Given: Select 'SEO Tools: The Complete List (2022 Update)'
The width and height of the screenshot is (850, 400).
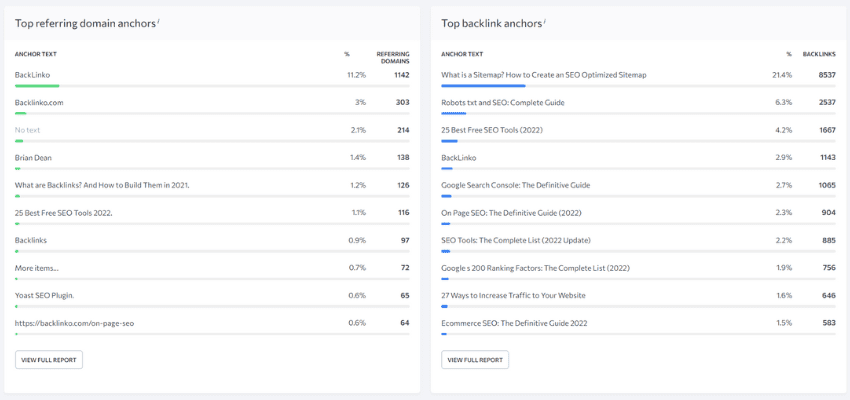Looking at the screenshot, I should tap(516, 241).
